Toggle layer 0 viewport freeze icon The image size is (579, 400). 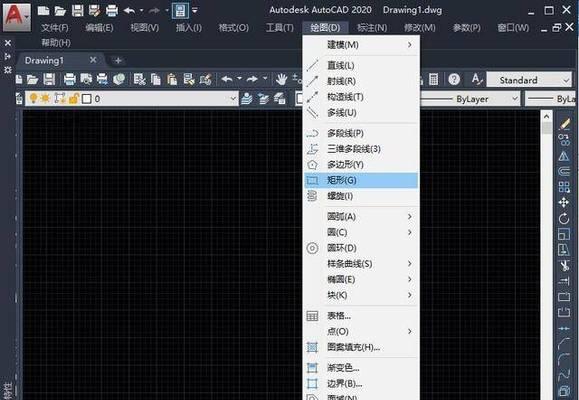(x=60, y=98)
